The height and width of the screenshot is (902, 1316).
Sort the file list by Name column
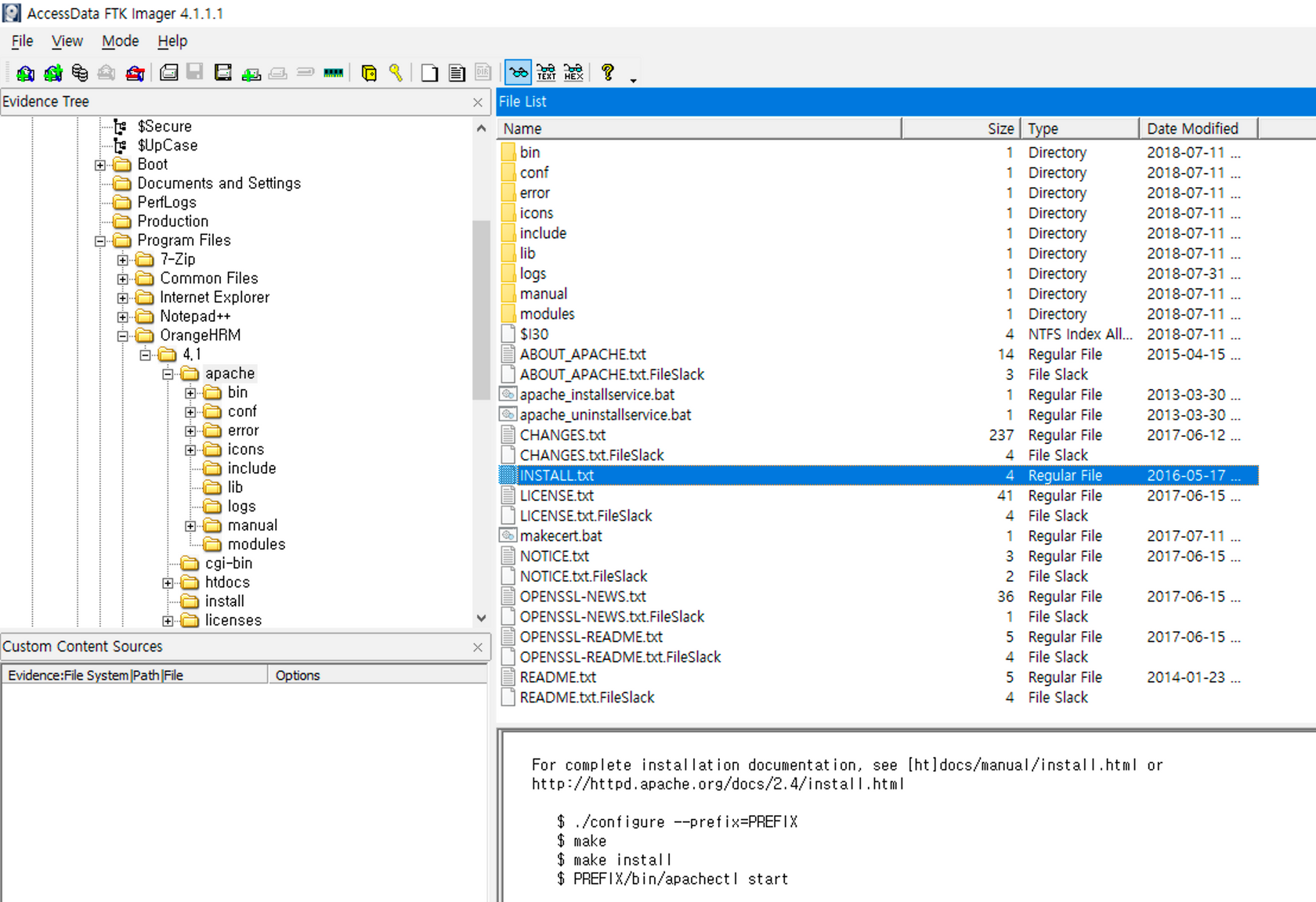point(700,128)
